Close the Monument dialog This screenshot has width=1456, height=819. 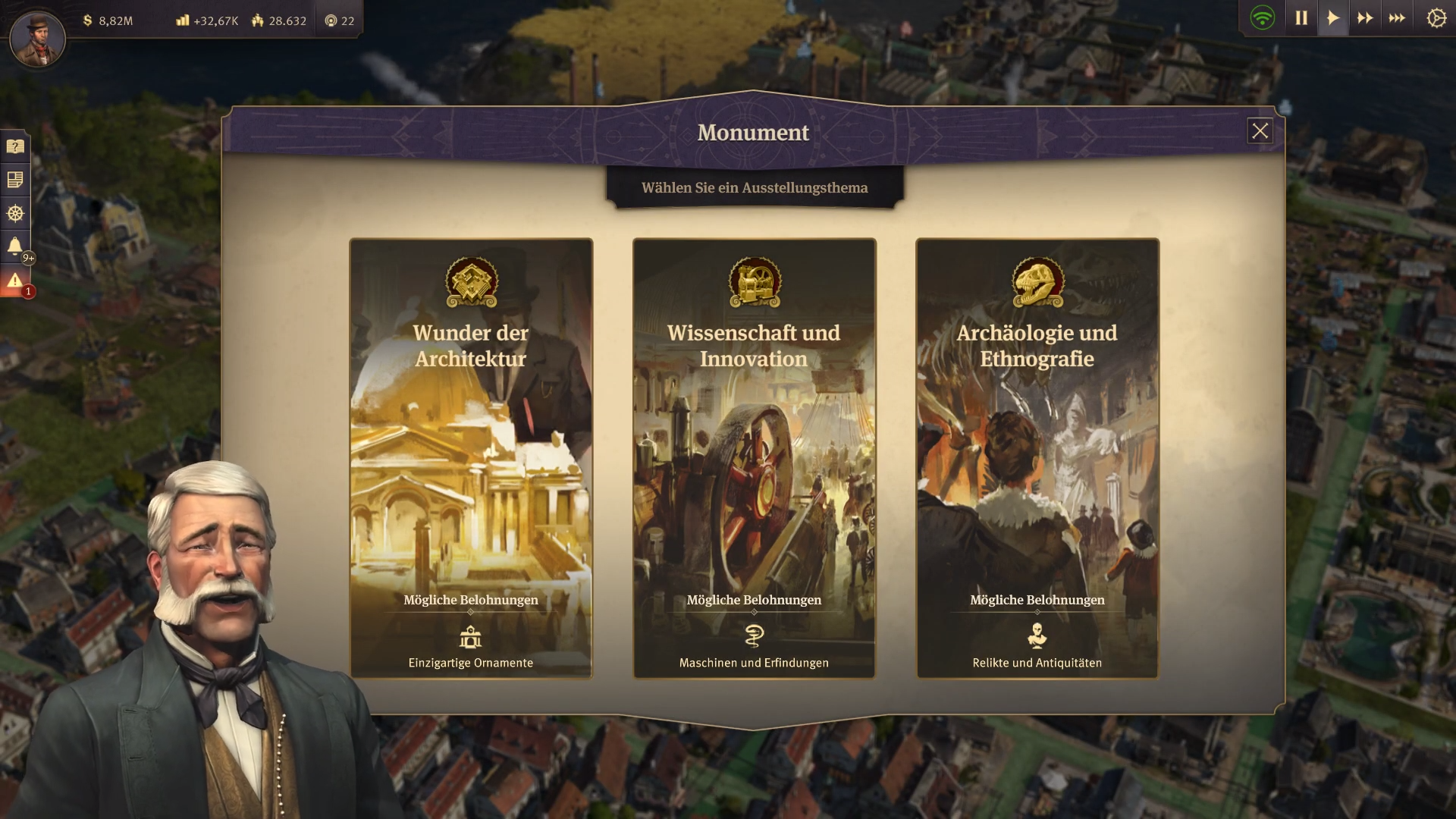point(1260,131)
